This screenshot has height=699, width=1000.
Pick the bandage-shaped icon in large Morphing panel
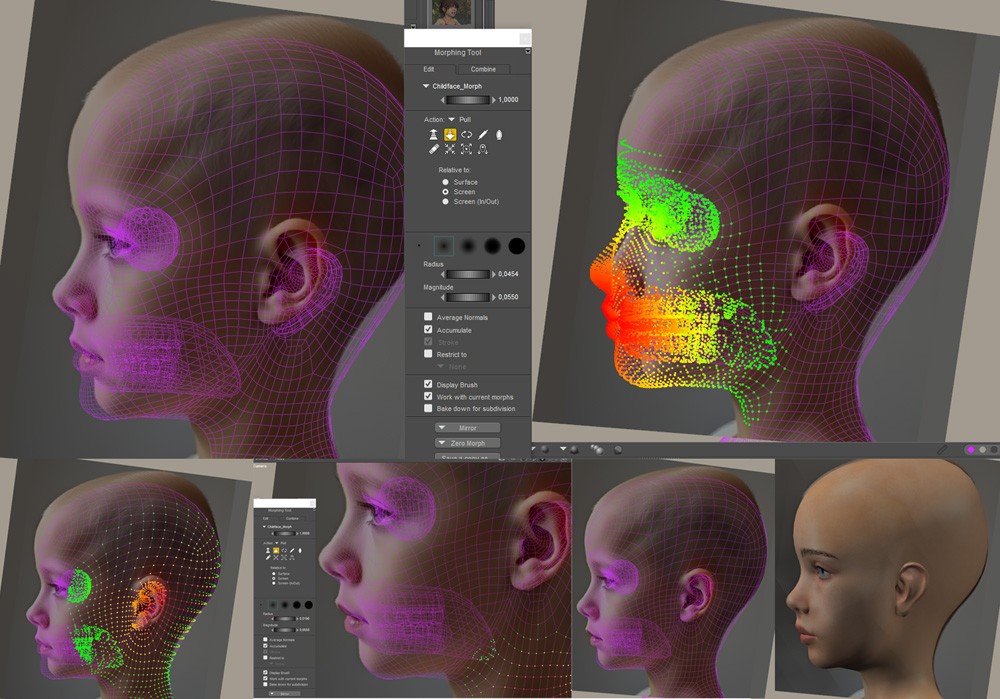[x=433, y=149]
